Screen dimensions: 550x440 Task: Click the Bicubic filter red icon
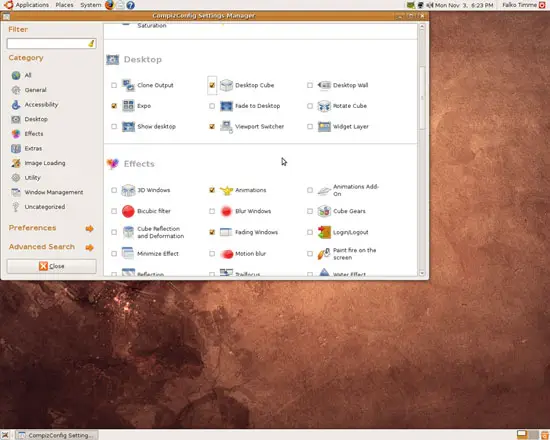click(128, 211)
